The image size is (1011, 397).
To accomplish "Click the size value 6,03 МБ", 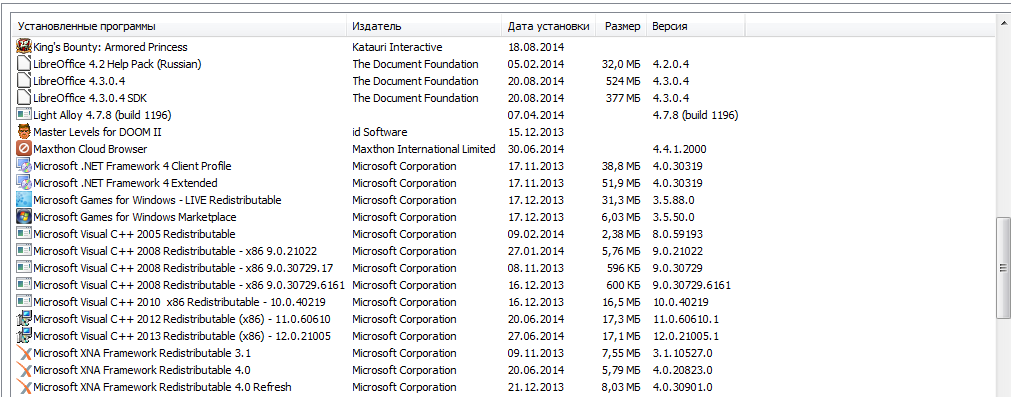I will pos(621,217).
